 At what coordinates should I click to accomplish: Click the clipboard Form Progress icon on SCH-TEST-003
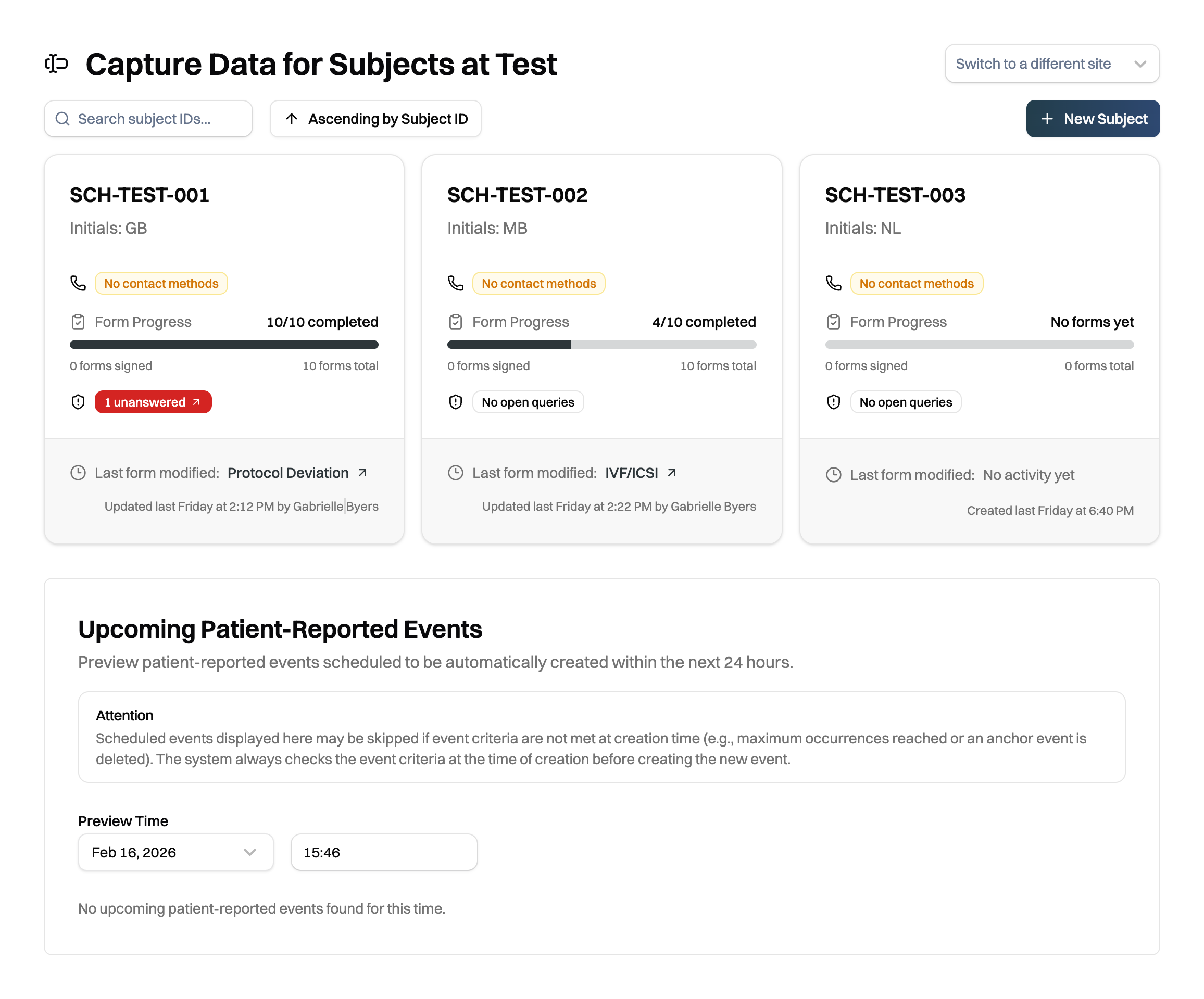[x=833, y=322]
